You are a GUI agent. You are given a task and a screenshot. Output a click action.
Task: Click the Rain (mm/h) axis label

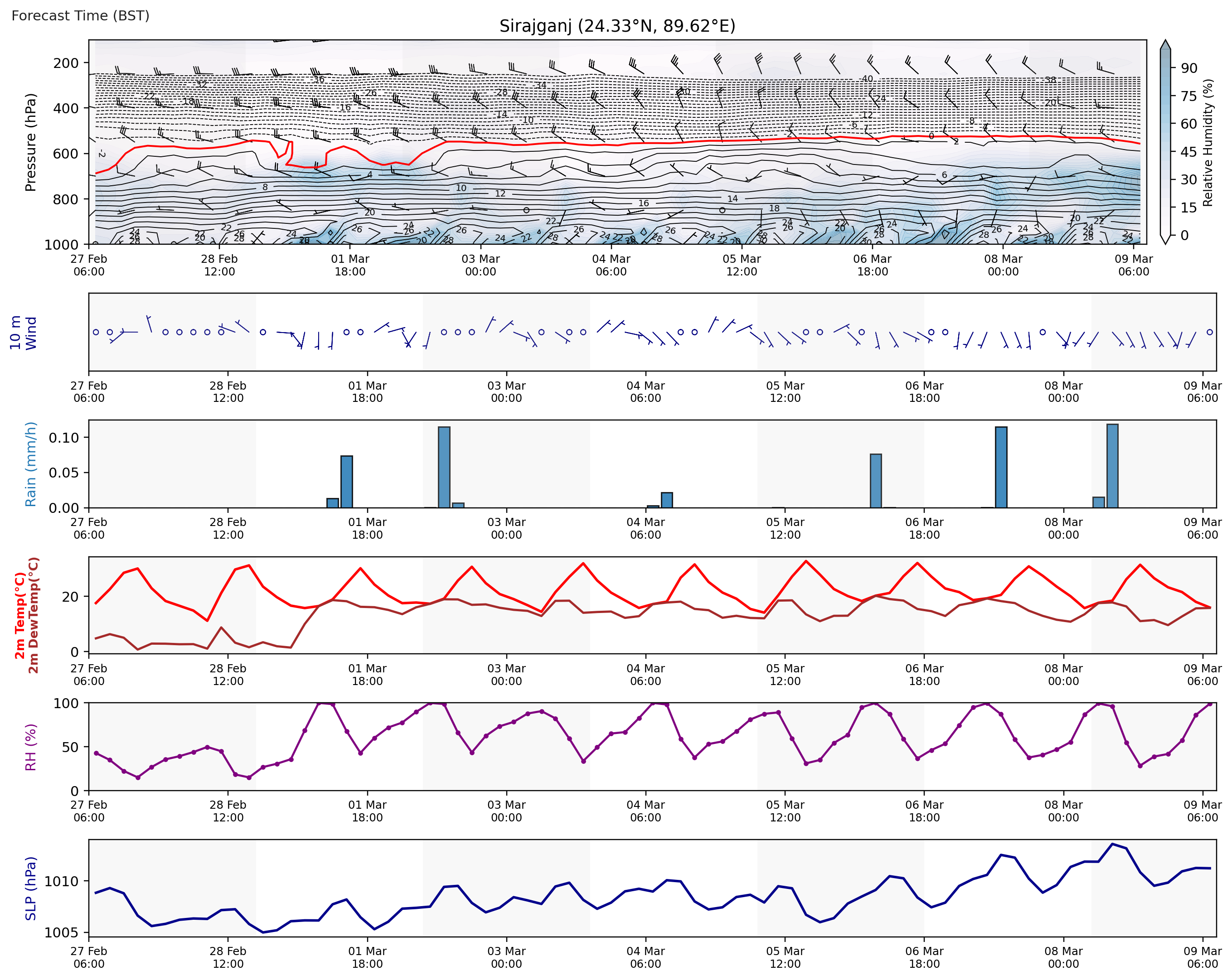(x=30, y=464)
